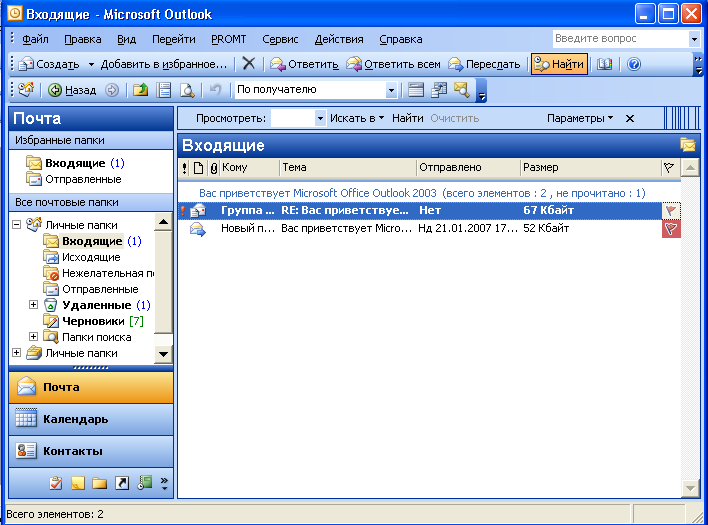Click the Forward button

pos(484,64)
